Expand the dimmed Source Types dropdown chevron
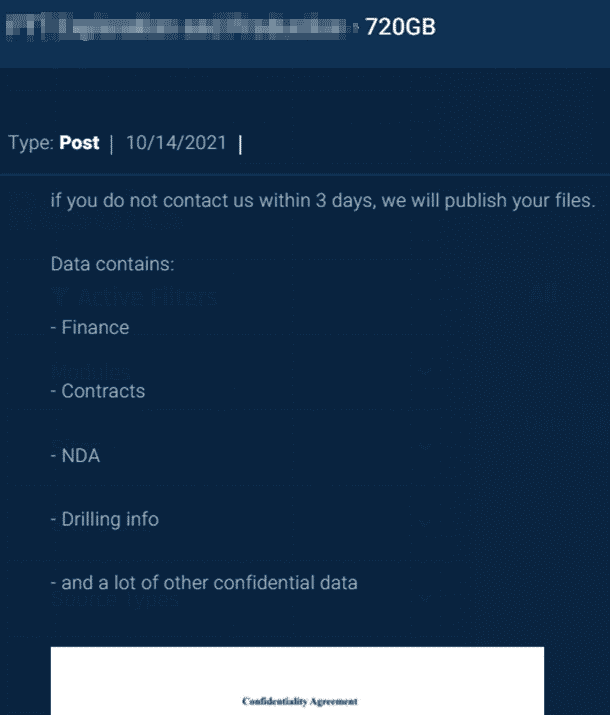Image resolution: width=610 pixels, height=715 pixels. 425,598
